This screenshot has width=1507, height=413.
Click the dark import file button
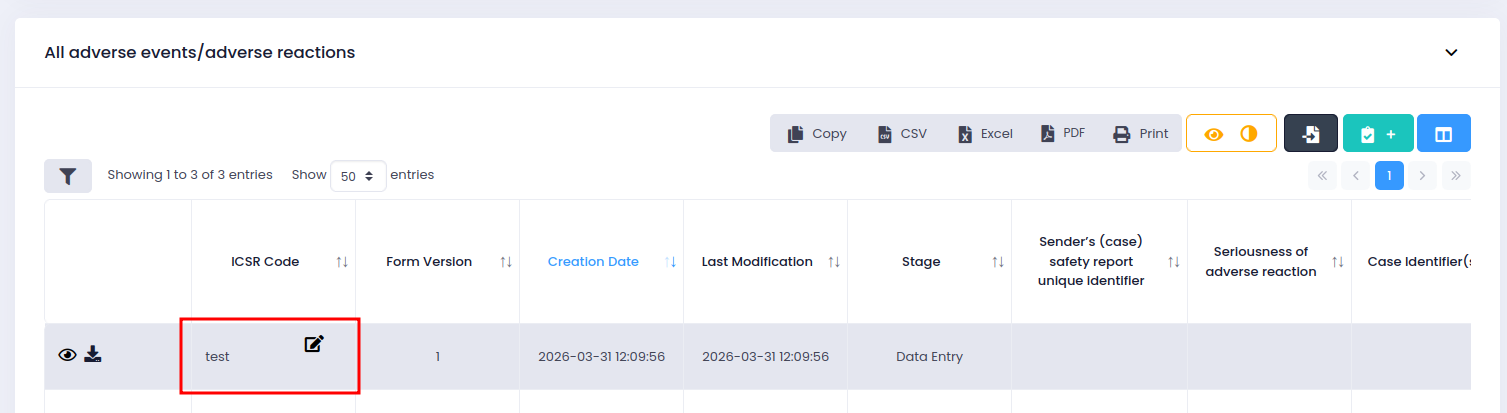[1310, 133]
